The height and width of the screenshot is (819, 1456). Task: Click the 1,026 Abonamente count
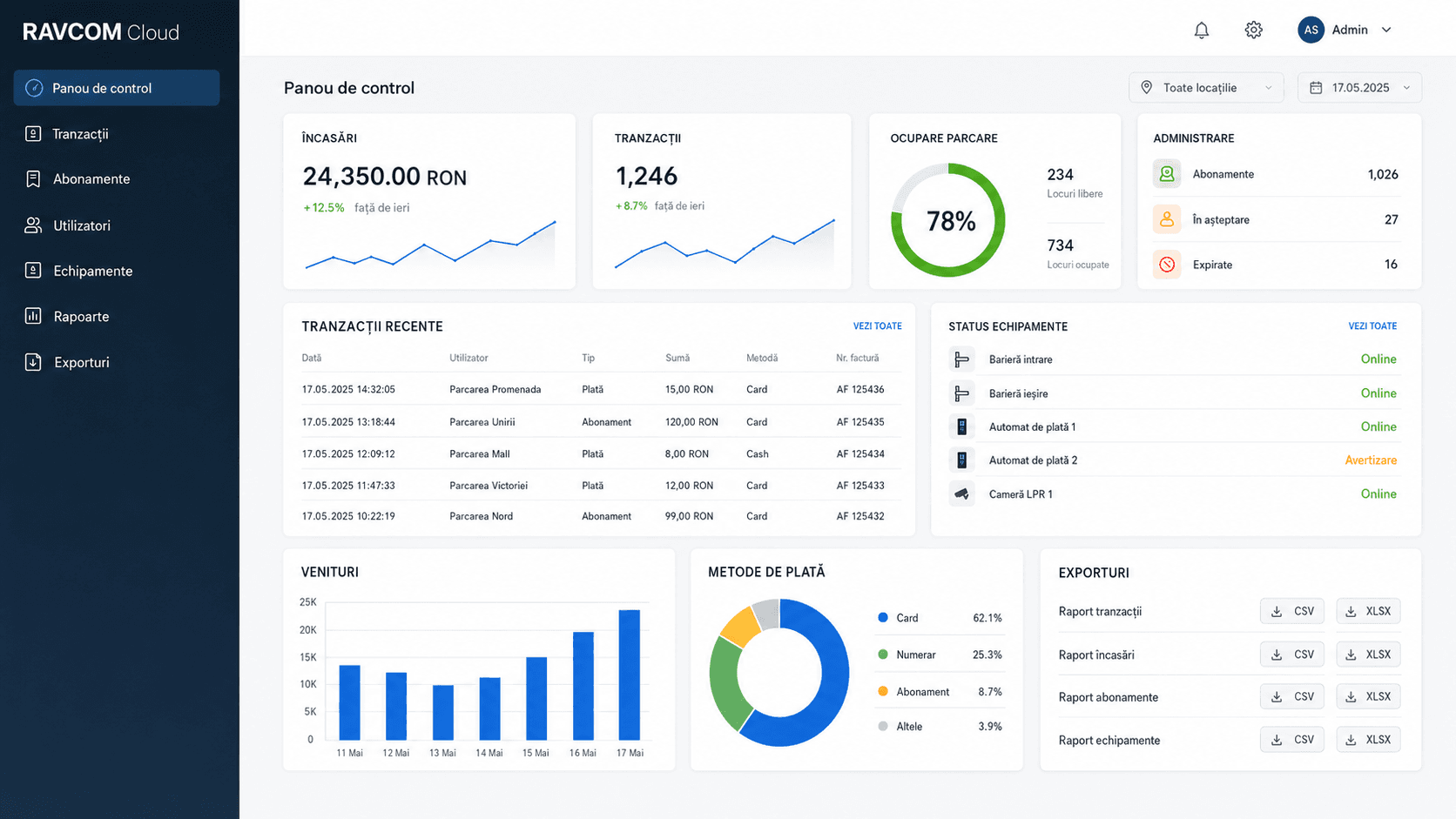(x=1383, y=174)
